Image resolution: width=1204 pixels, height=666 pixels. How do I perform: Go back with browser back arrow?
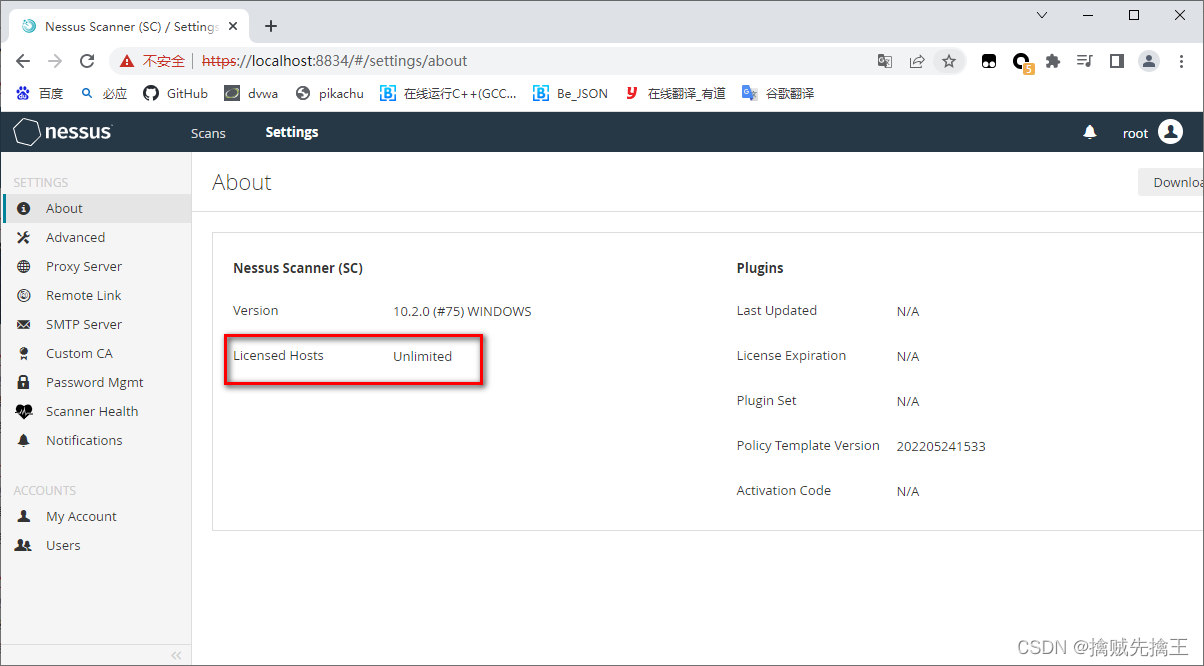pyautogui.click(x=23, y=61)
